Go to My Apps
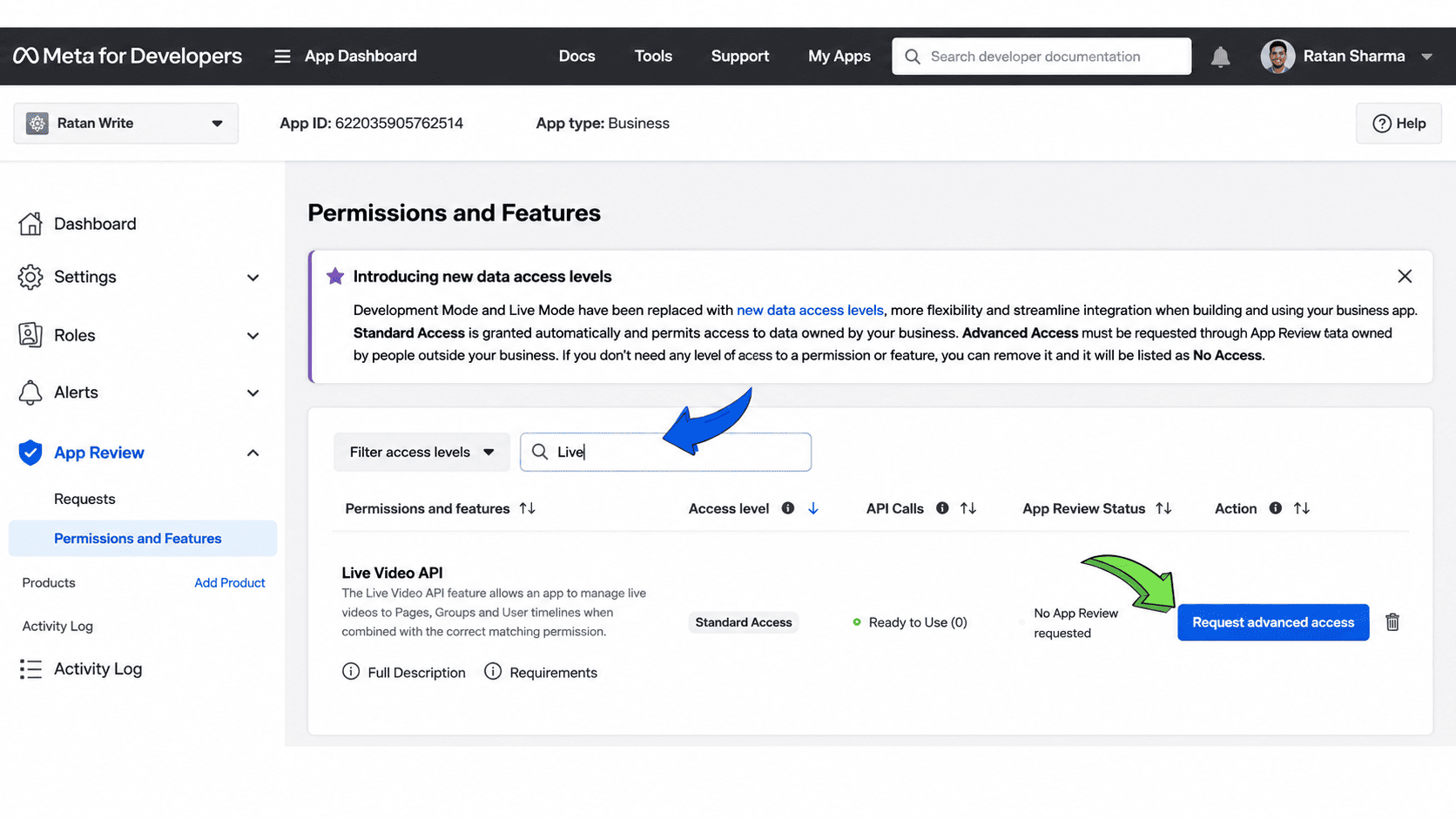1456x819 pixels. coord(839,56)
